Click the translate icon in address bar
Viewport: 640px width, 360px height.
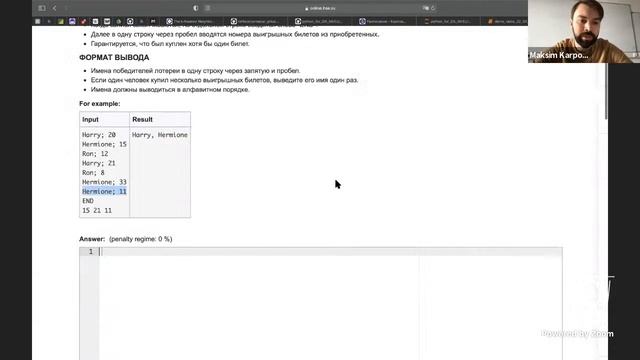(x=425, y=8)
